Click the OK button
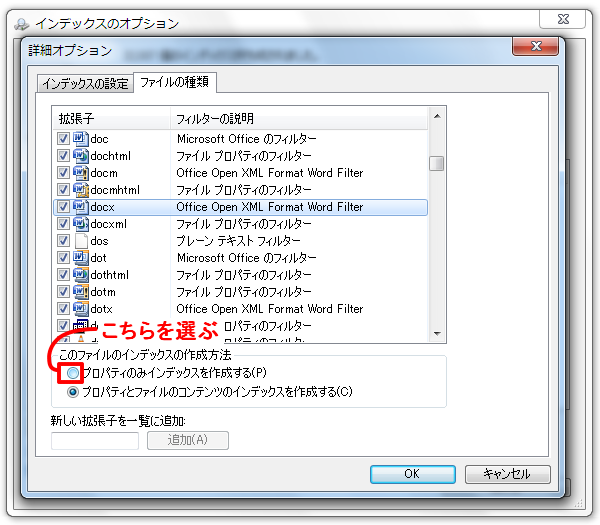 coord(412,474)
